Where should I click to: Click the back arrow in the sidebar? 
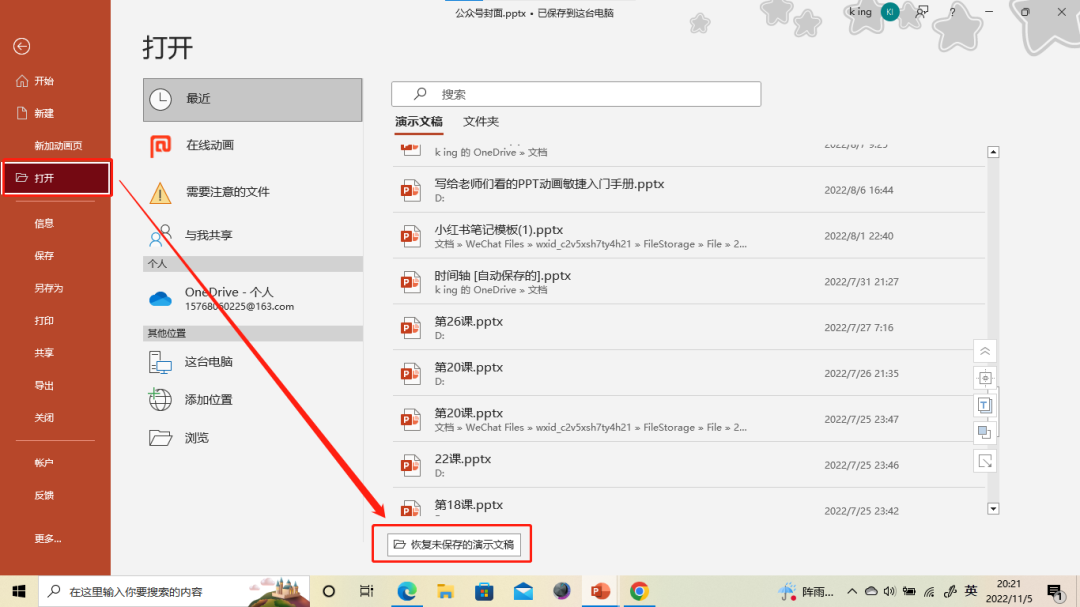point(21,46)
